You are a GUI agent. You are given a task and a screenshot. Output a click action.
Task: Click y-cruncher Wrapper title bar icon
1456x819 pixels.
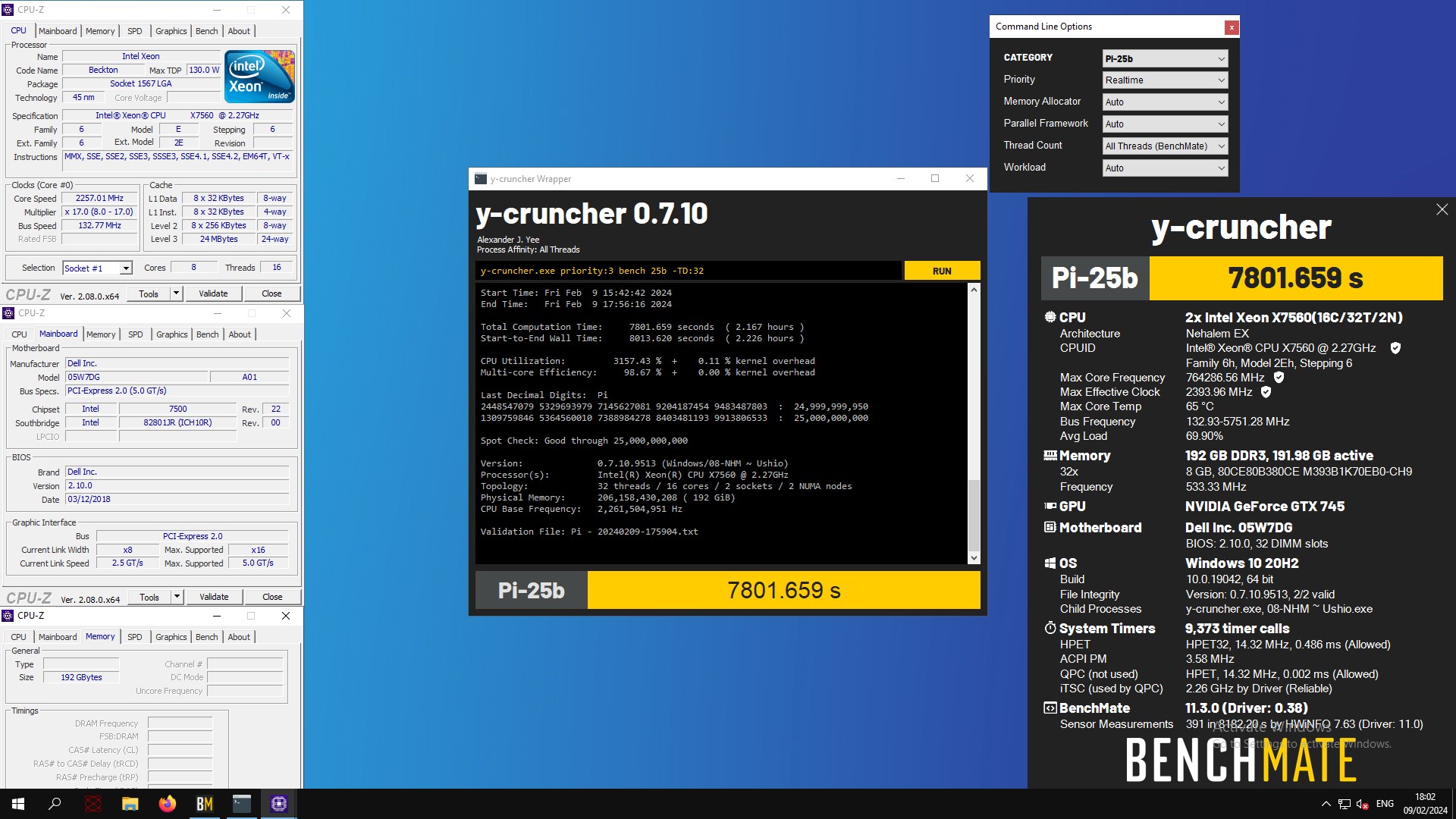click(481, 179)
